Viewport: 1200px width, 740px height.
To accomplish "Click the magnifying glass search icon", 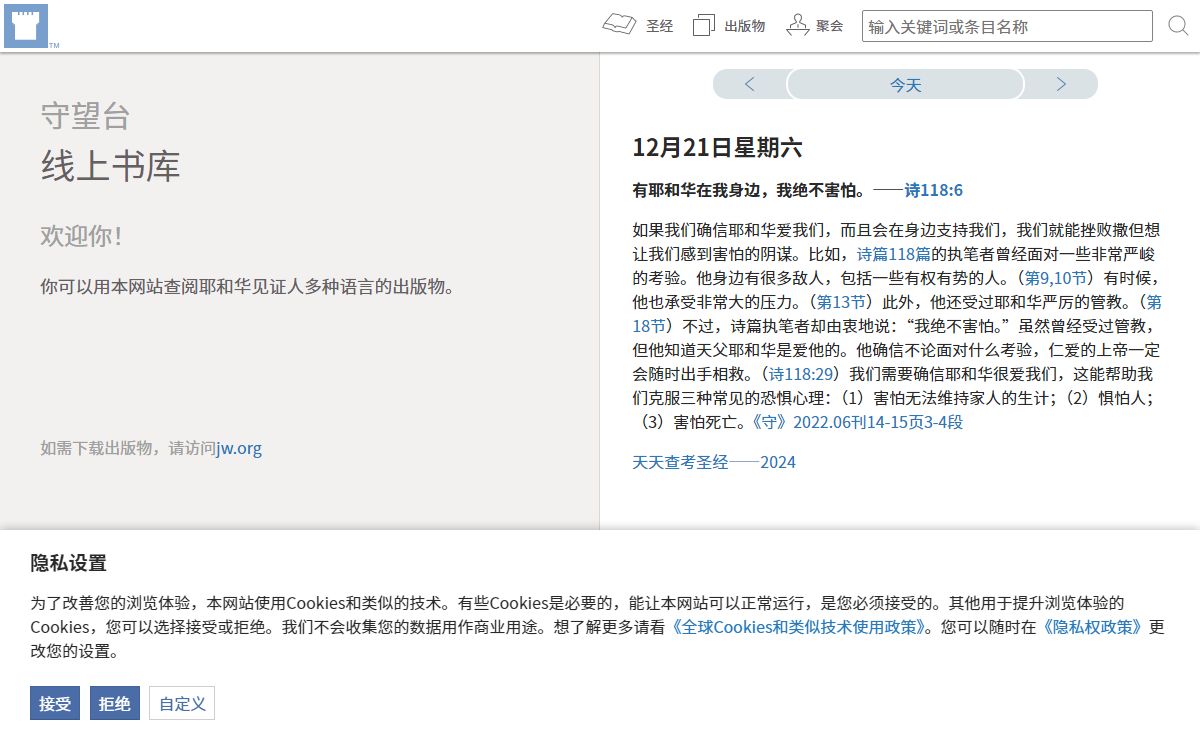I will click(1178, 26).
